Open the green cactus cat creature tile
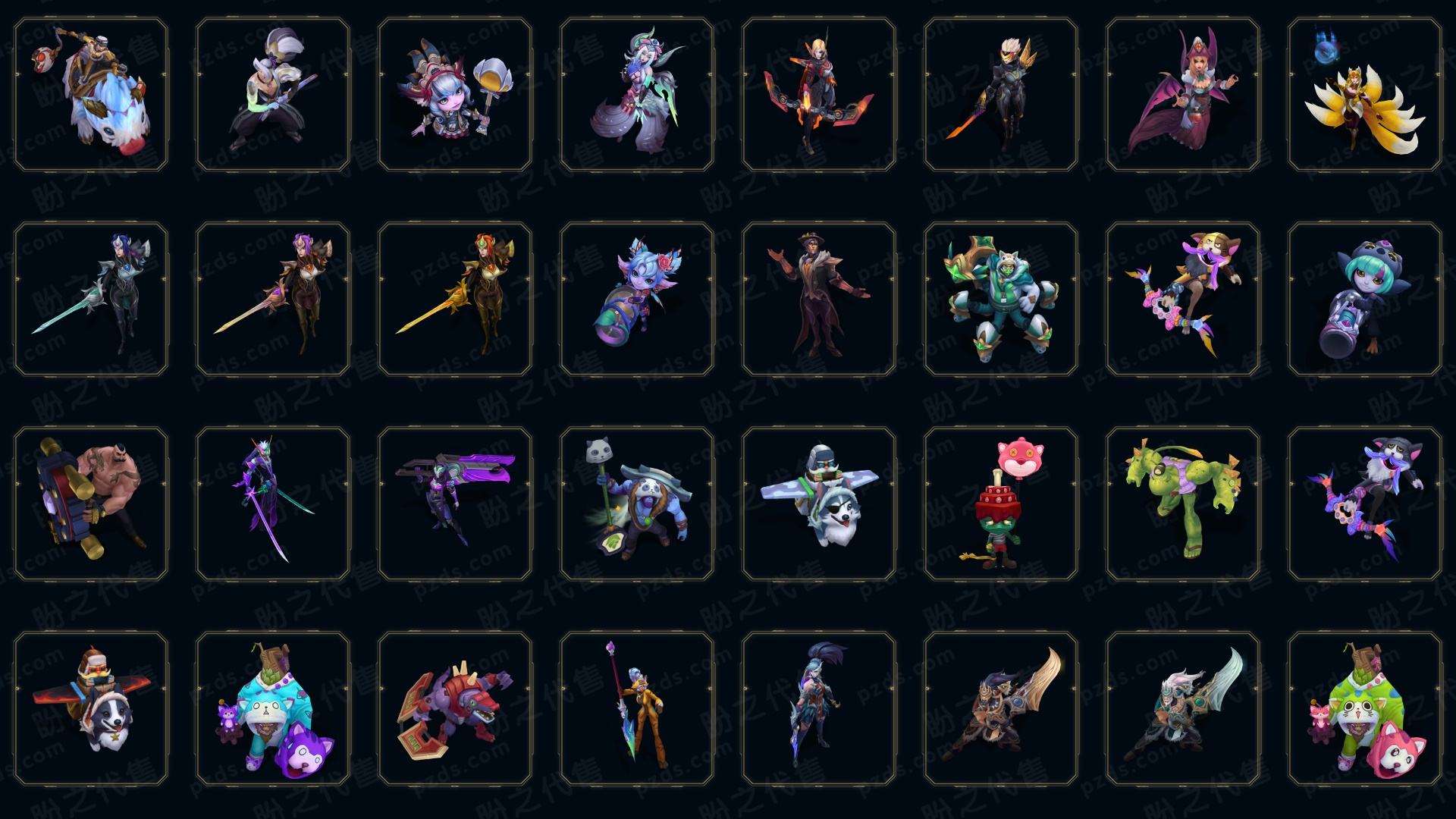Viewport: 1456px width, 819px height. coord(1182,504)
